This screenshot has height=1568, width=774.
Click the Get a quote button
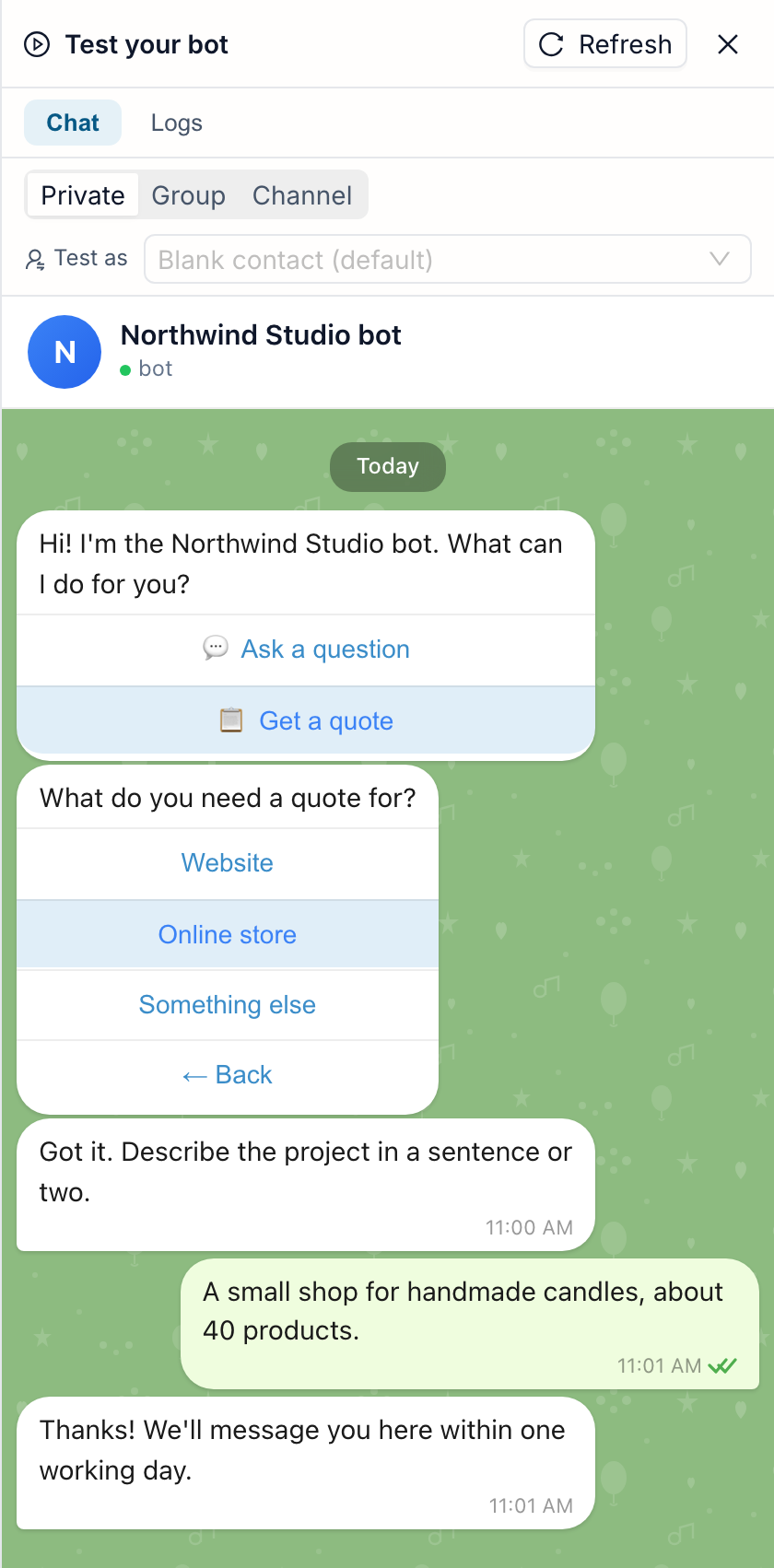[x=306, y=720]
